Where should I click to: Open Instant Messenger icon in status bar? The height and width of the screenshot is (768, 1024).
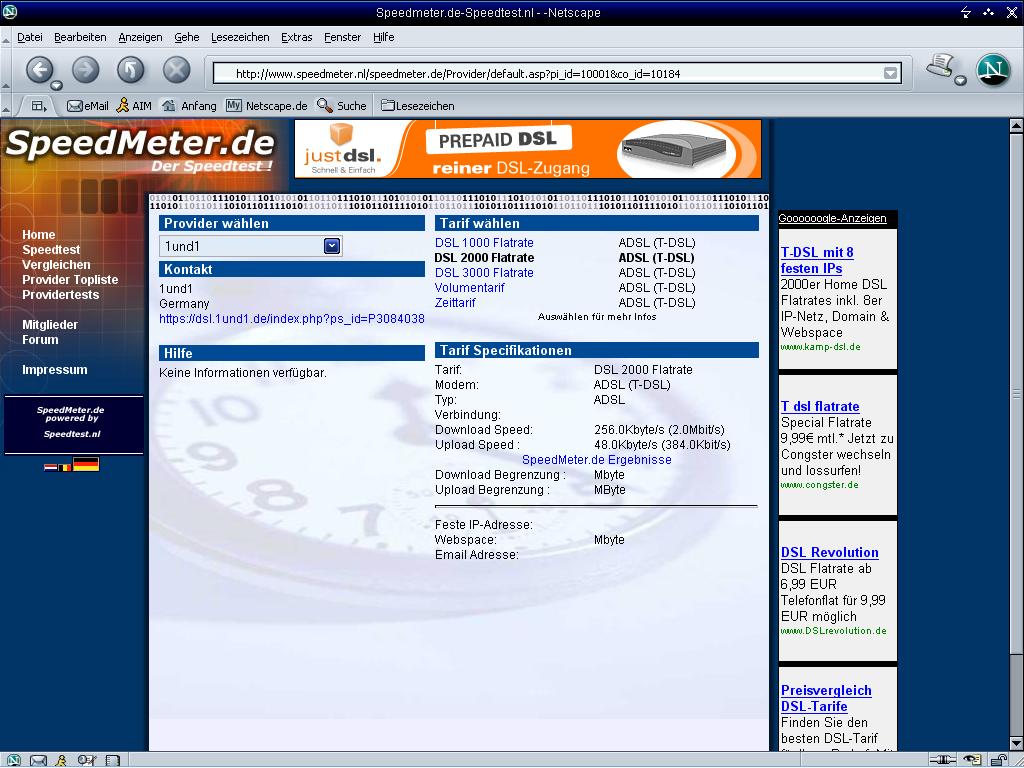tap(61, 760)
